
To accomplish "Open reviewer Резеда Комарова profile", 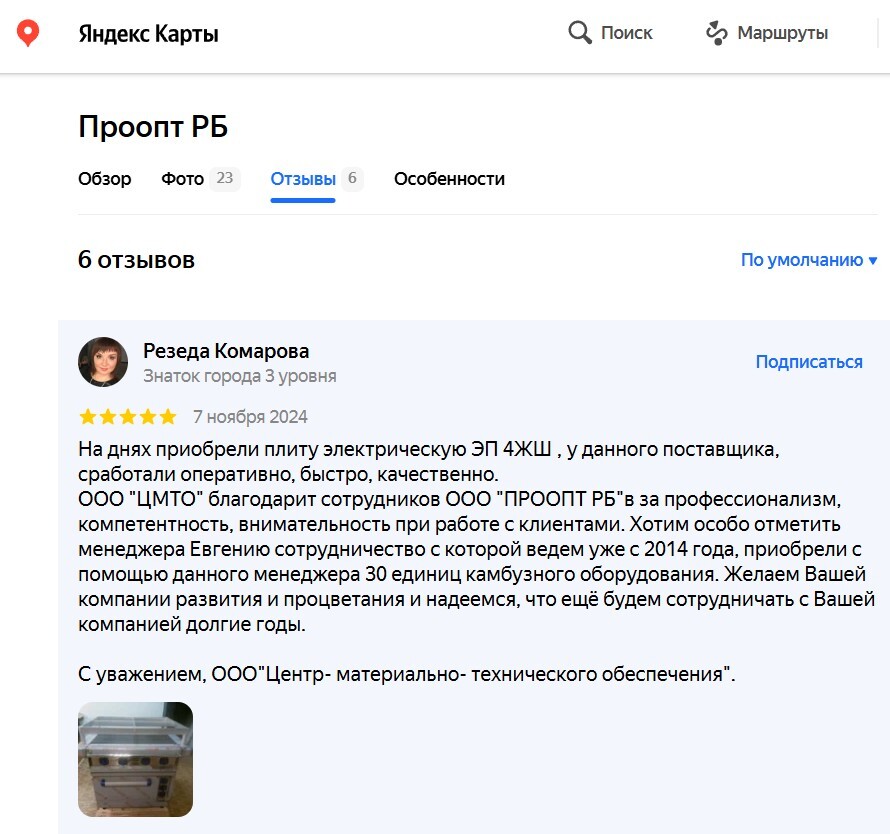I will pyautogui.click(x=226, y=351).
